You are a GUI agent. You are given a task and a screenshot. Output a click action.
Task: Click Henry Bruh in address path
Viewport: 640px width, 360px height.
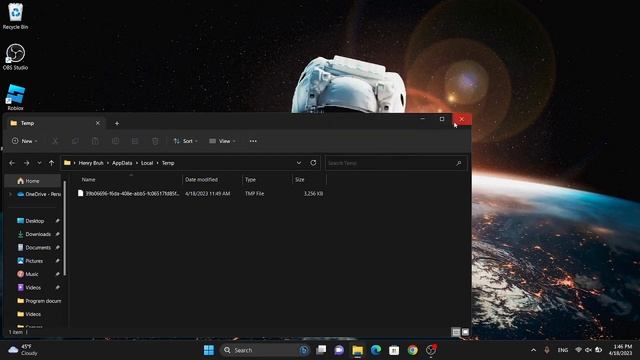coord(91,163)
